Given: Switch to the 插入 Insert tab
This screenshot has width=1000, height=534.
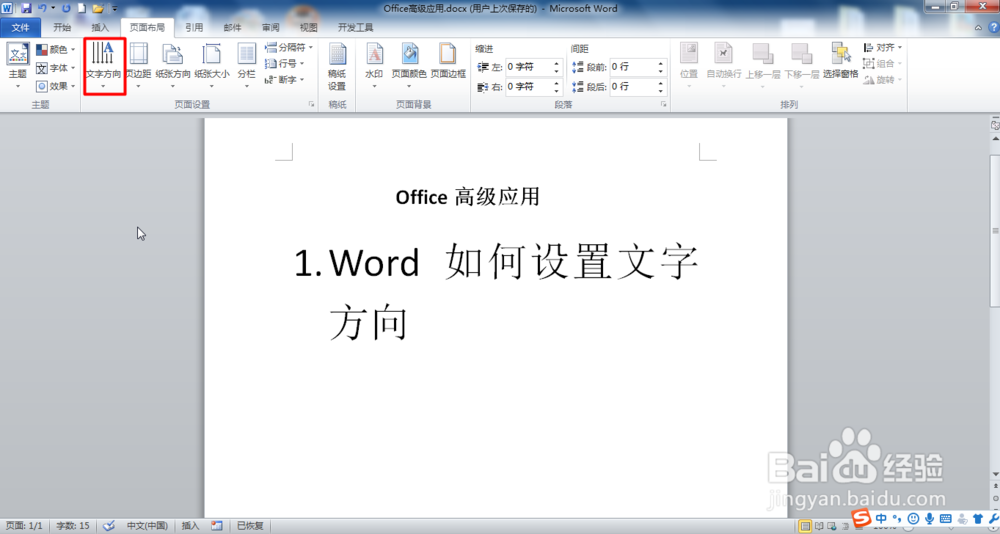Looking at the screenshot, I should (x=100, y=27).
